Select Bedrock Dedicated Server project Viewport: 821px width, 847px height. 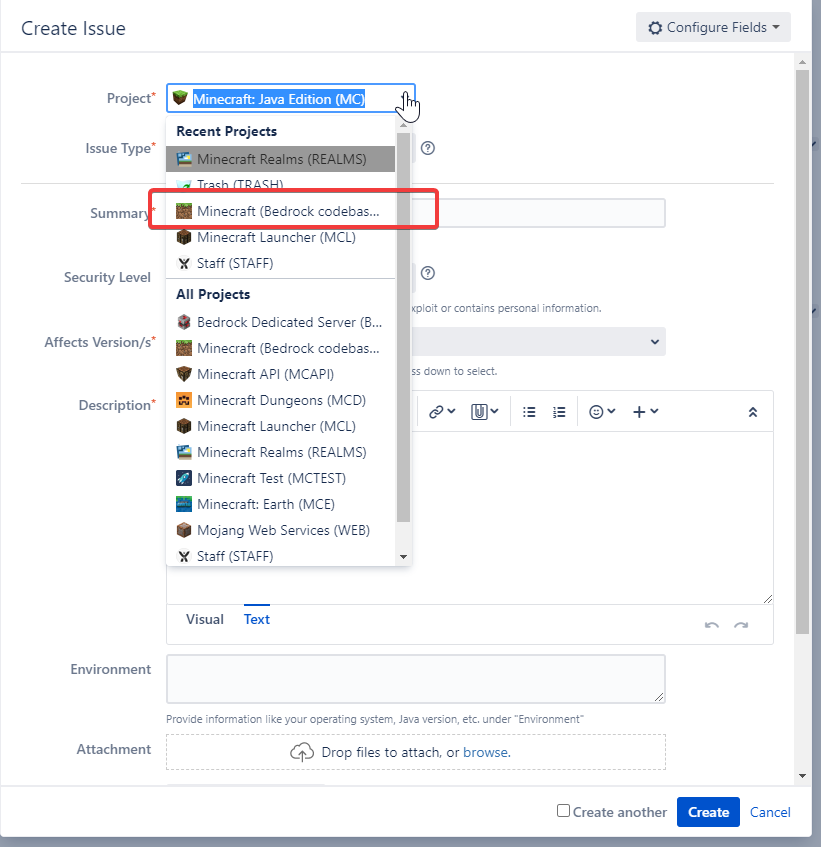(280, 322)
